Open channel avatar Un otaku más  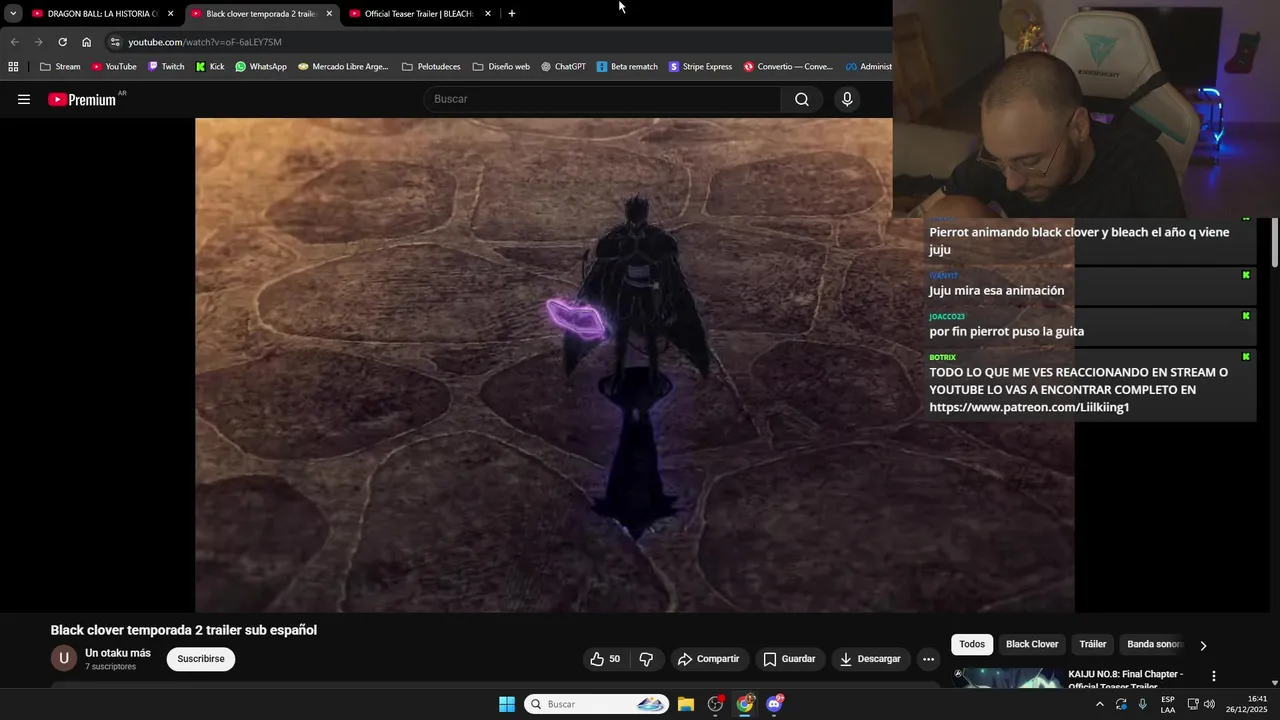[64, 658]
